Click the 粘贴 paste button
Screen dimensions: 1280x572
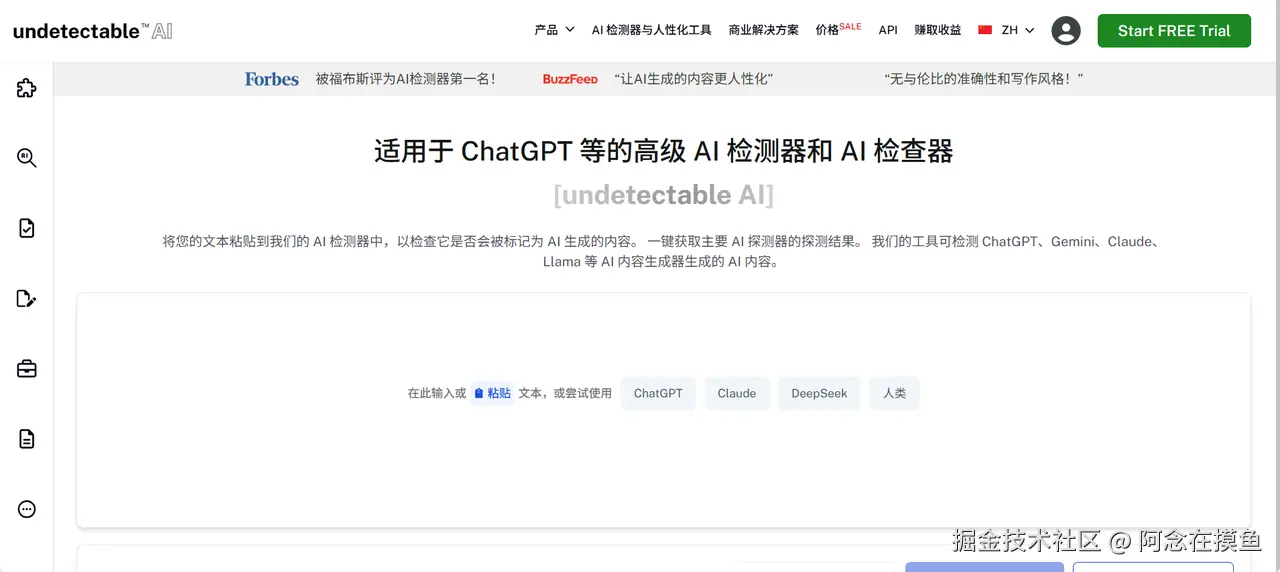[493, 393]
